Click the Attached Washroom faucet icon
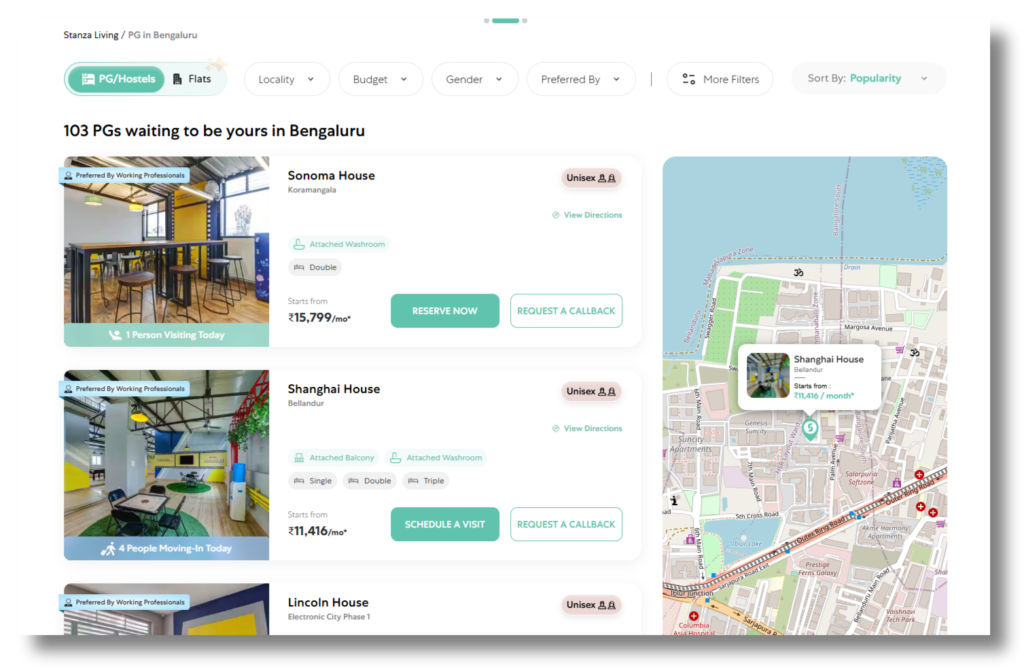1024x669 pixels. pos(300,243)
